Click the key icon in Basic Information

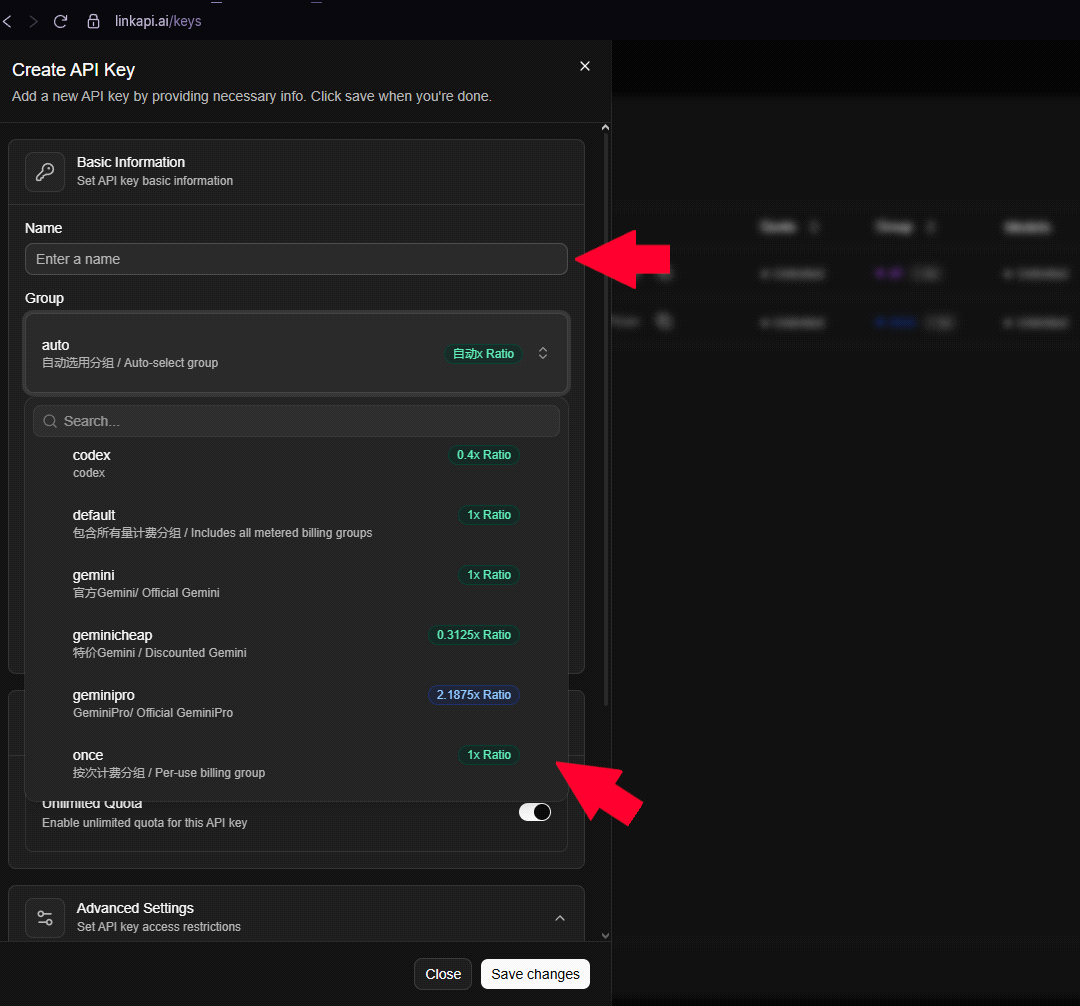click(45, 171)
